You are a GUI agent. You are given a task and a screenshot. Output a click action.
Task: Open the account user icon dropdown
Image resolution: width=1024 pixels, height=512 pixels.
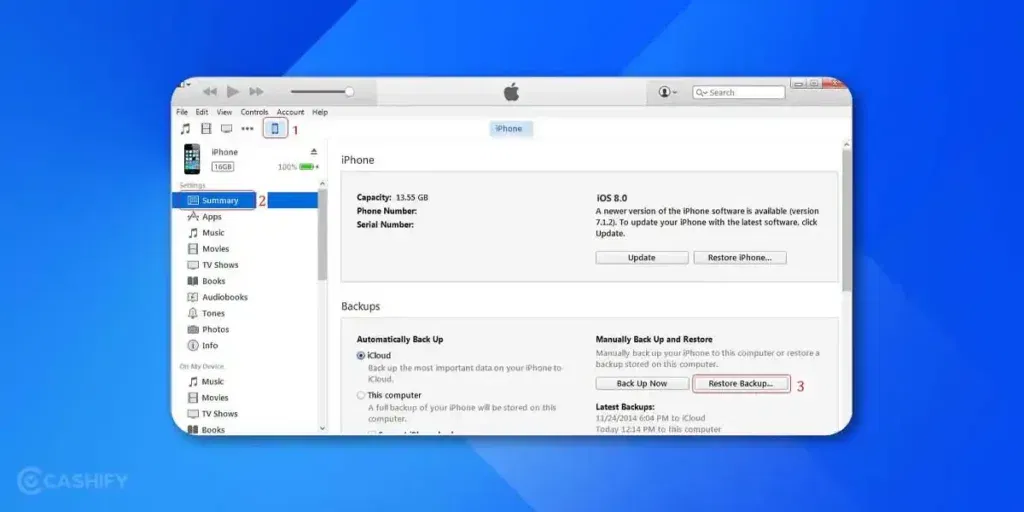[x=667, y=93]
